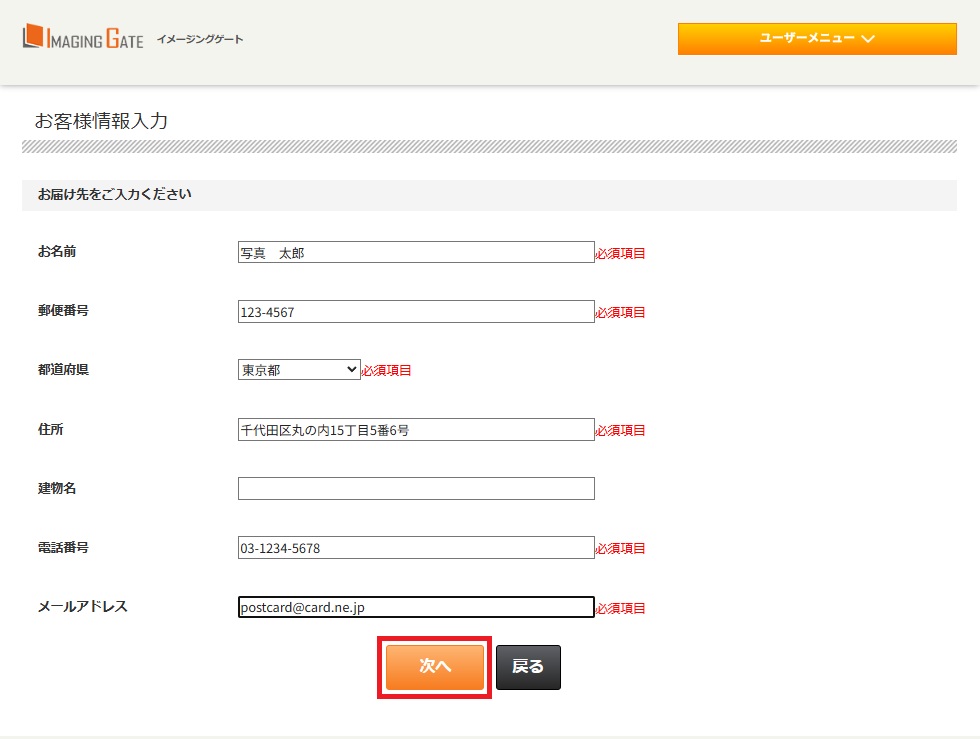Click the お名前 field label
The height and width of the screenshot is (739, 980).
click(x=57, y=252)
